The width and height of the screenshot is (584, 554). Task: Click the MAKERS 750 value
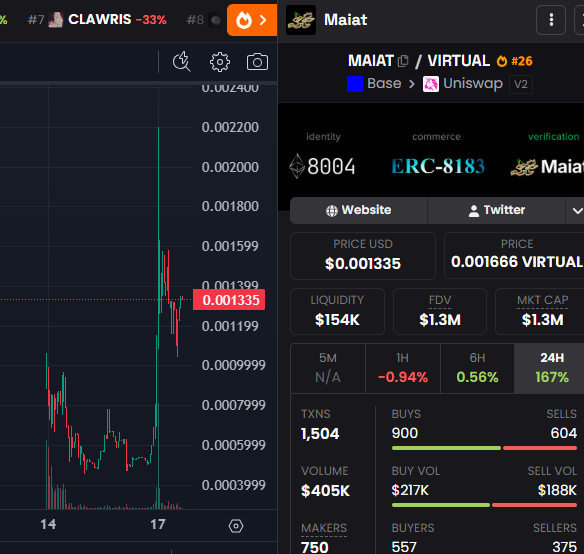315,547
